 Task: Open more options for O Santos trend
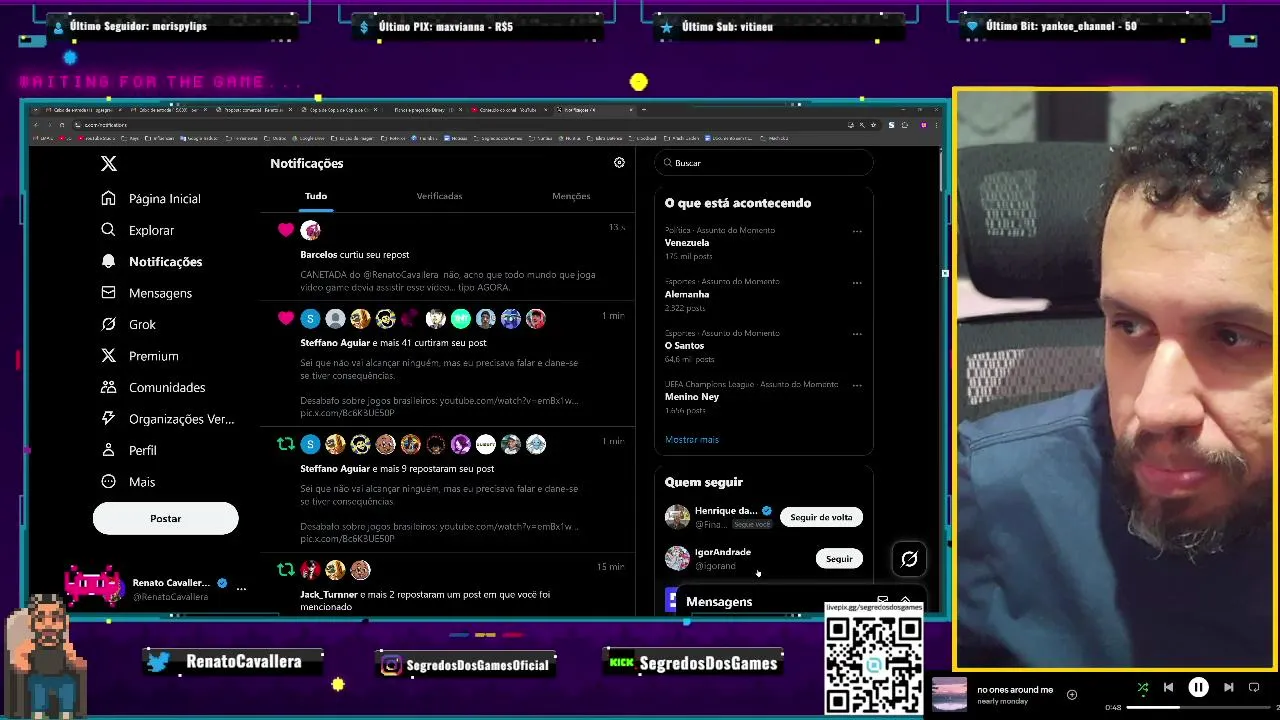857,334
